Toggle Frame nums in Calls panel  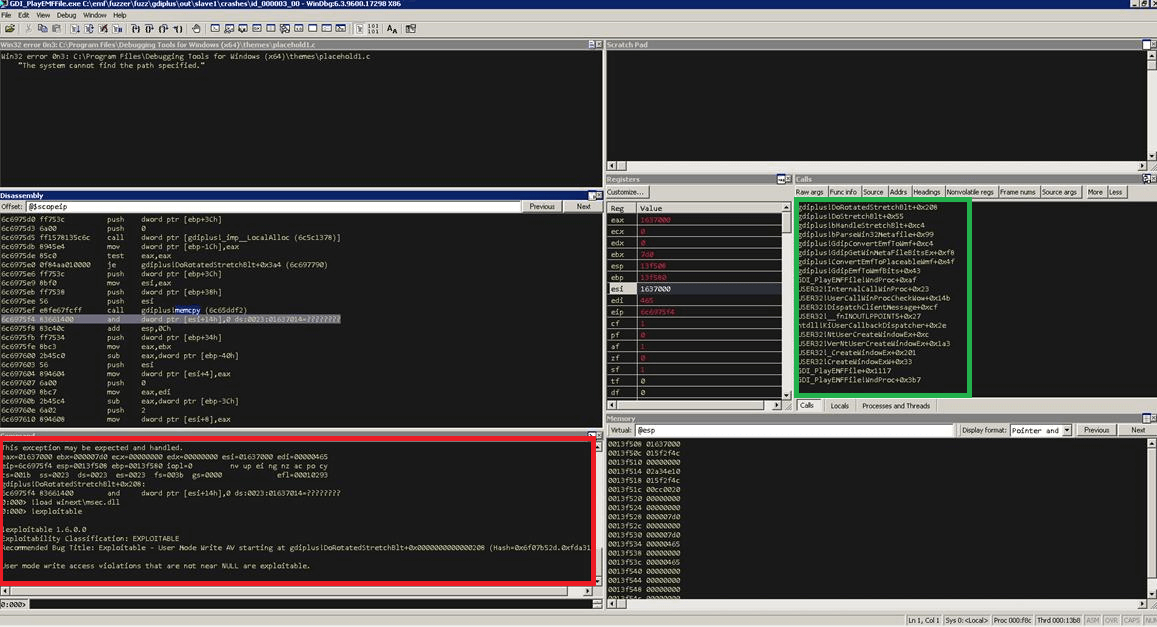(1018, 192)
